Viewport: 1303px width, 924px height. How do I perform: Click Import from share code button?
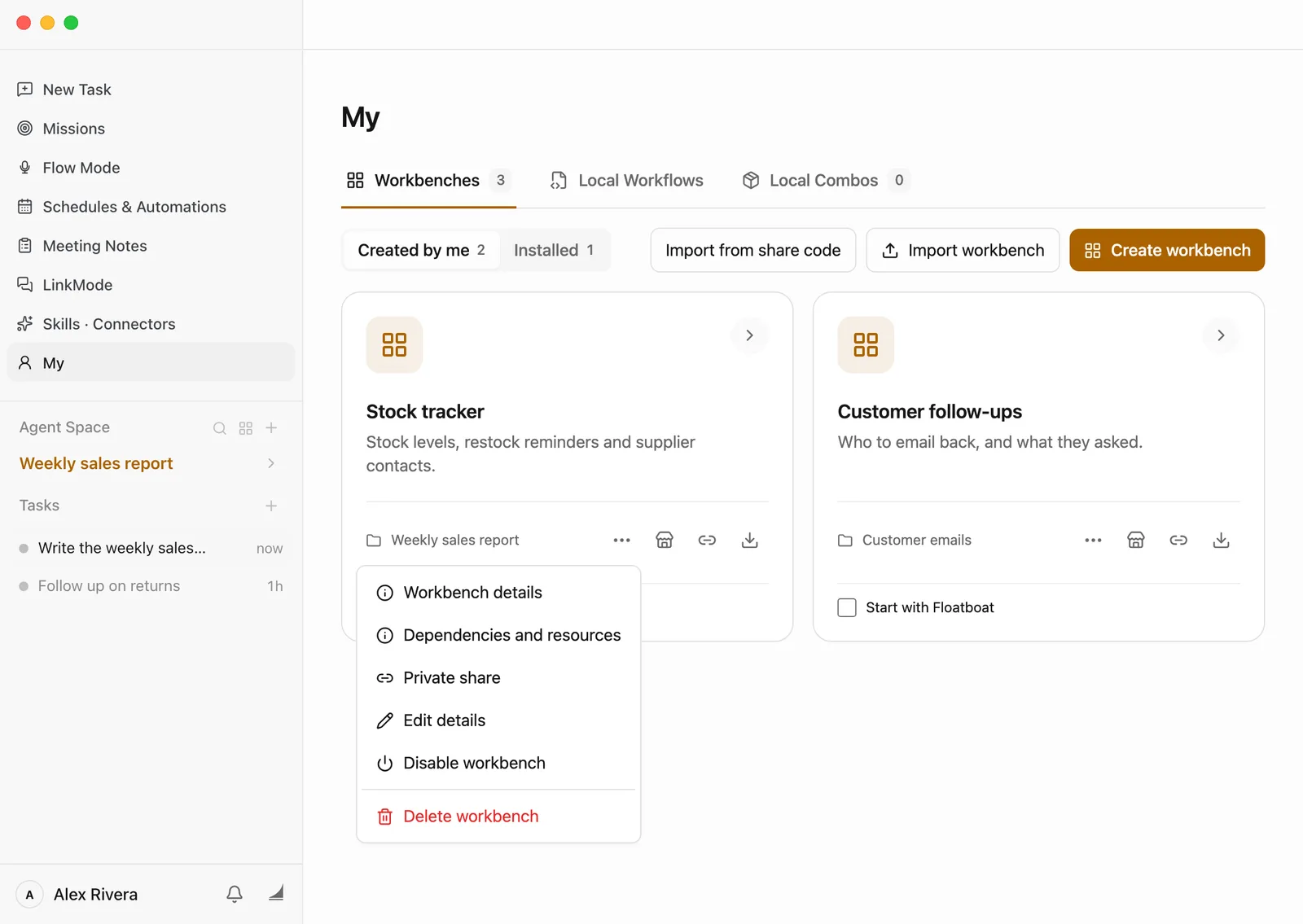point(753,250)
